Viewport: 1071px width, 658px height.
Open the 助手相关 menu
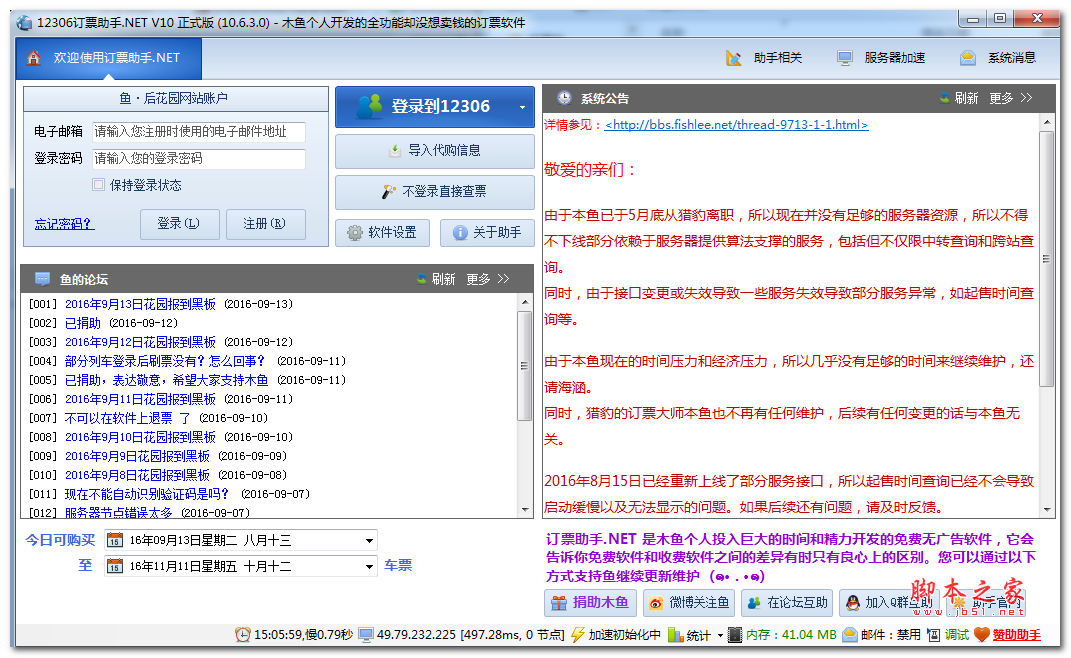click(764, 58)
